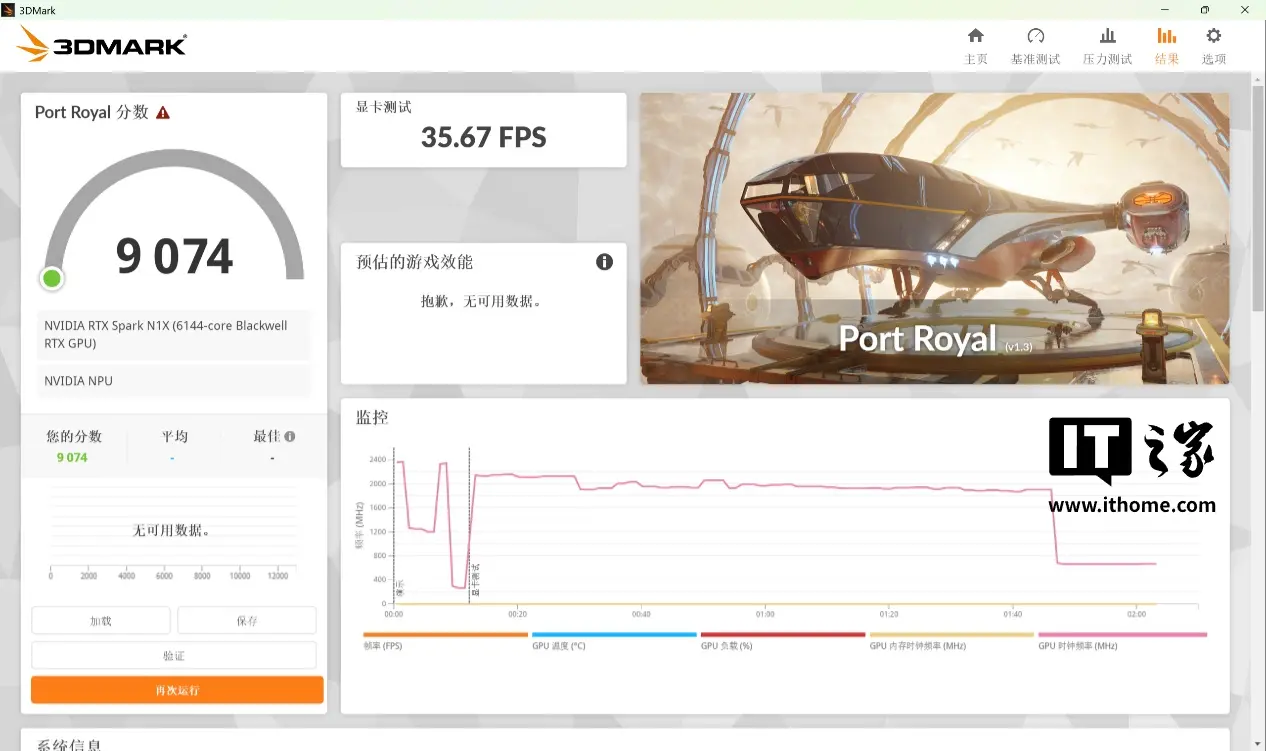The image size is (1266, 751).
Task: Click the warning triangle beside Port Royal 分数
Action: point(163,113)
